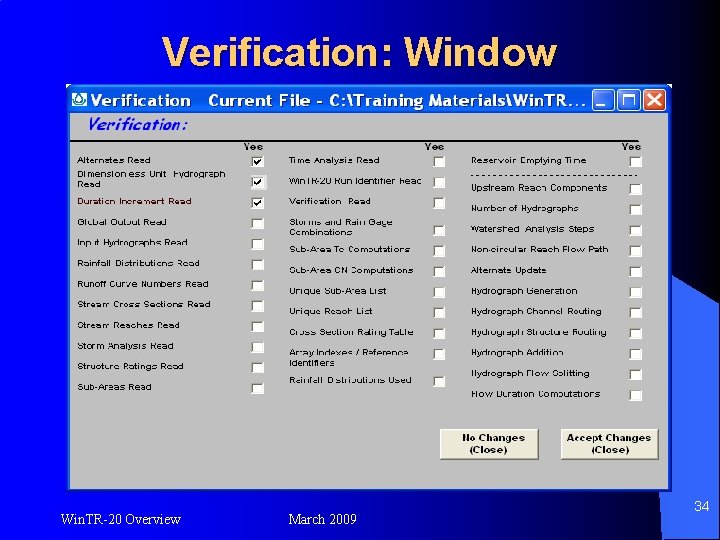
Task: Close the Verification window with X
Action: 654,100
